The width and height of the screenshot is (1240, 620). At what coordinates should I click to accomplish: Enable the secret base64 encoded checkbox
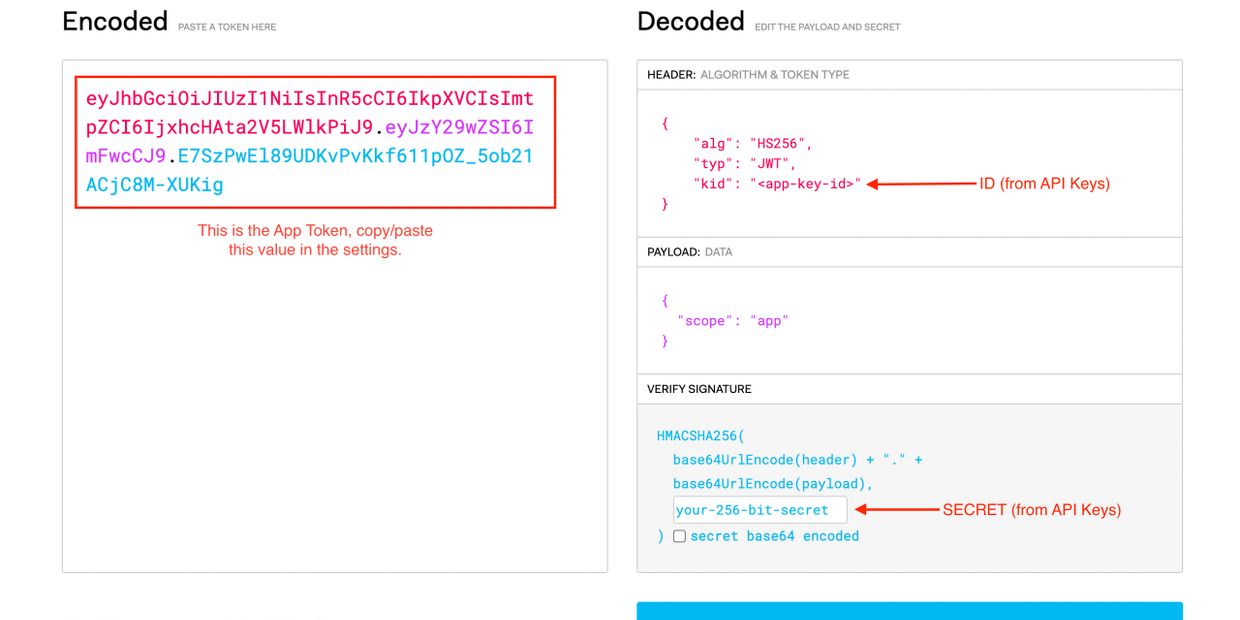pyautogui.click(x=680, y=536)
